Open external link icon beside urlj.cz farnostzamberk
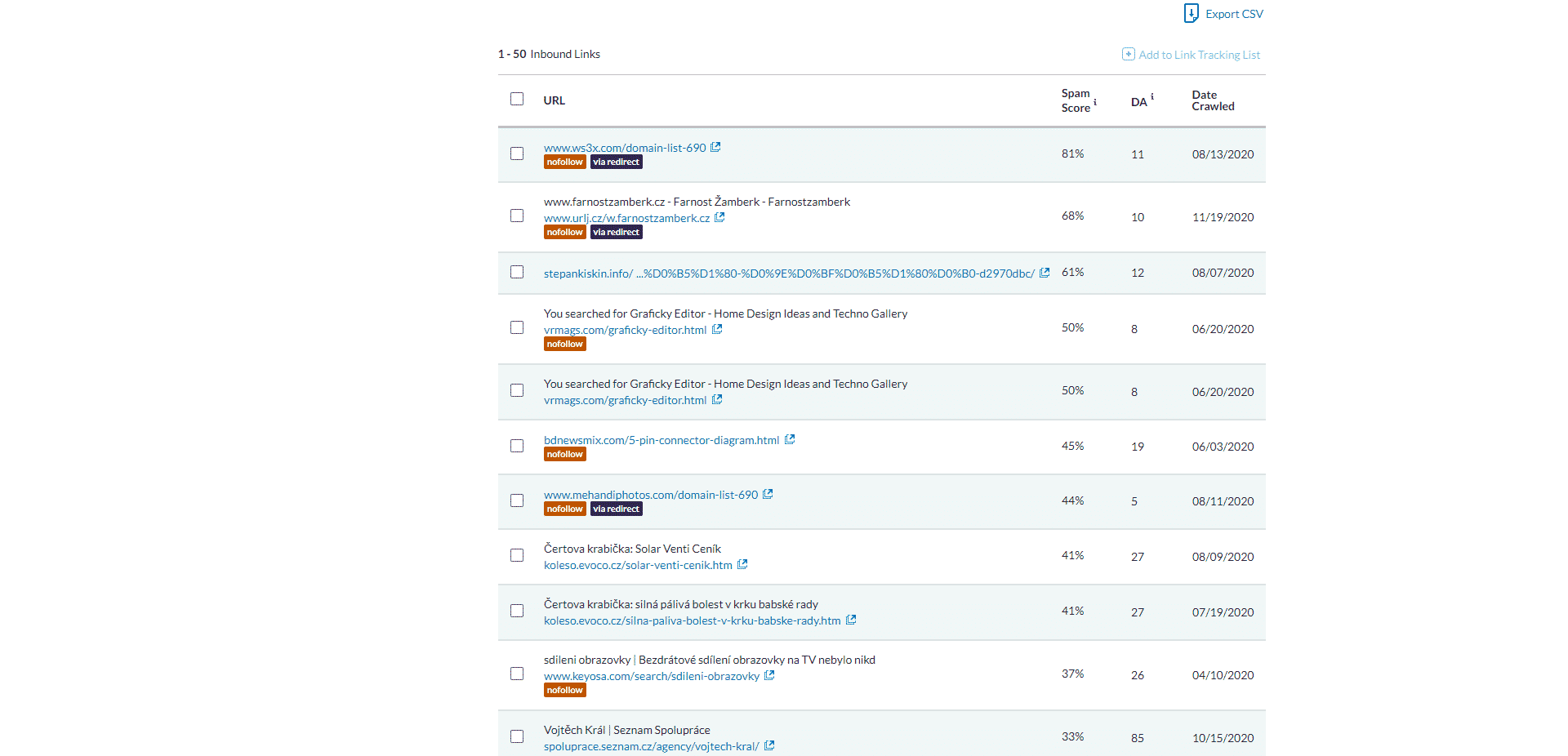The image size is (1568, 756). [719, 218]
